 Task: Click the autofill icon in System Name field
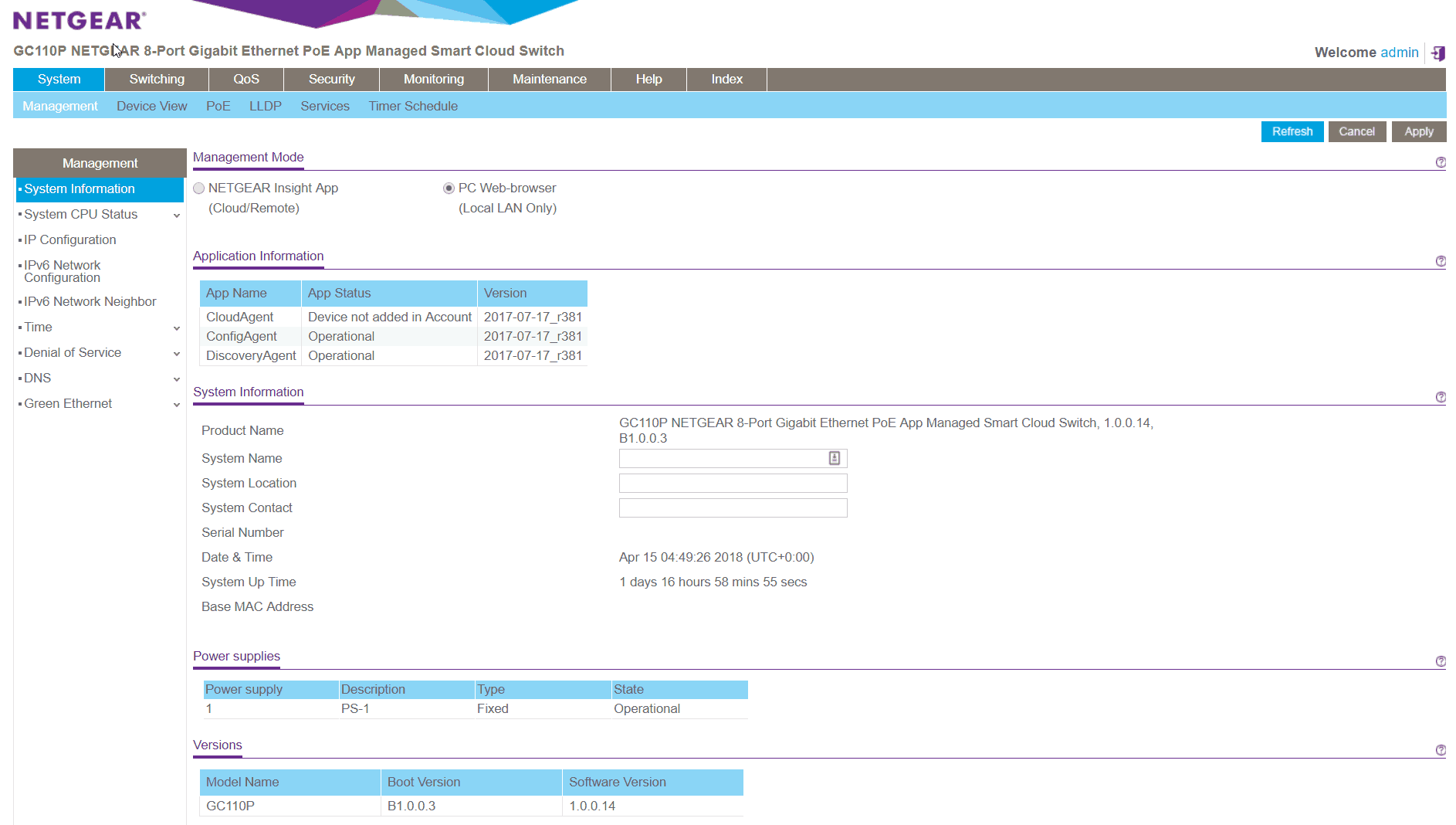point(835,458)
